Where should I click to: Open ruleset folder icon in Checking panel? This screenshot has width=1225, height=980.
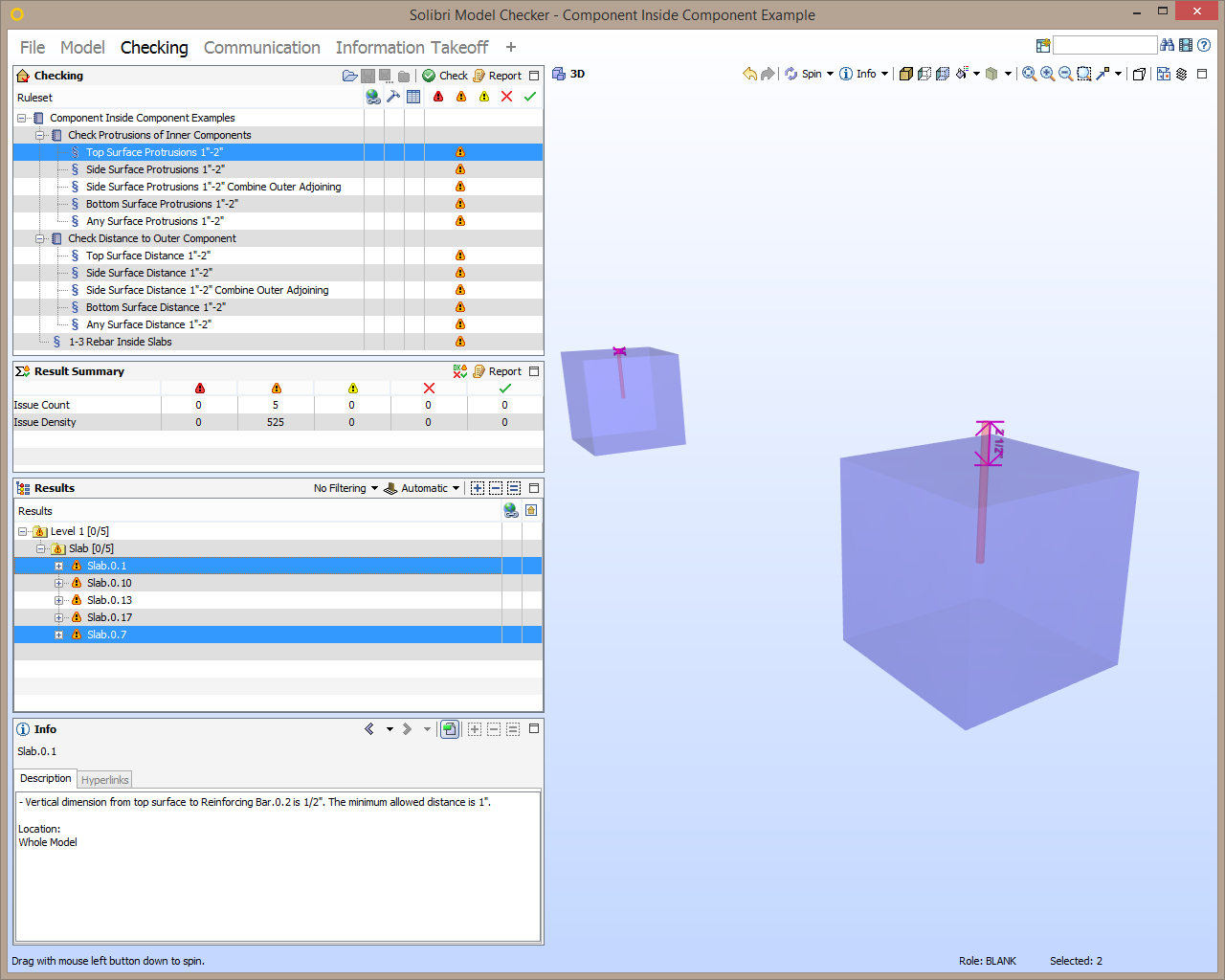point(349,76)
